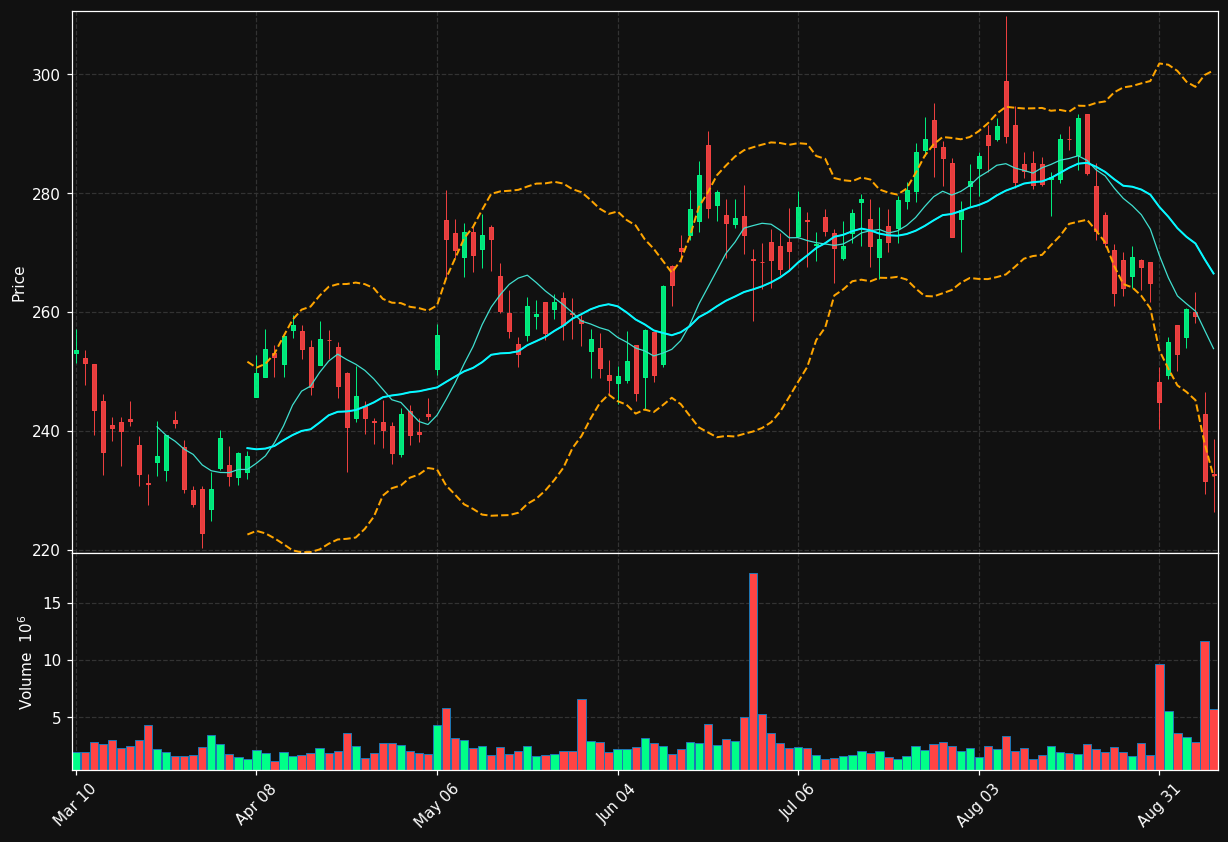Click the tallest red volume bar near 17 million

[753, 671]
